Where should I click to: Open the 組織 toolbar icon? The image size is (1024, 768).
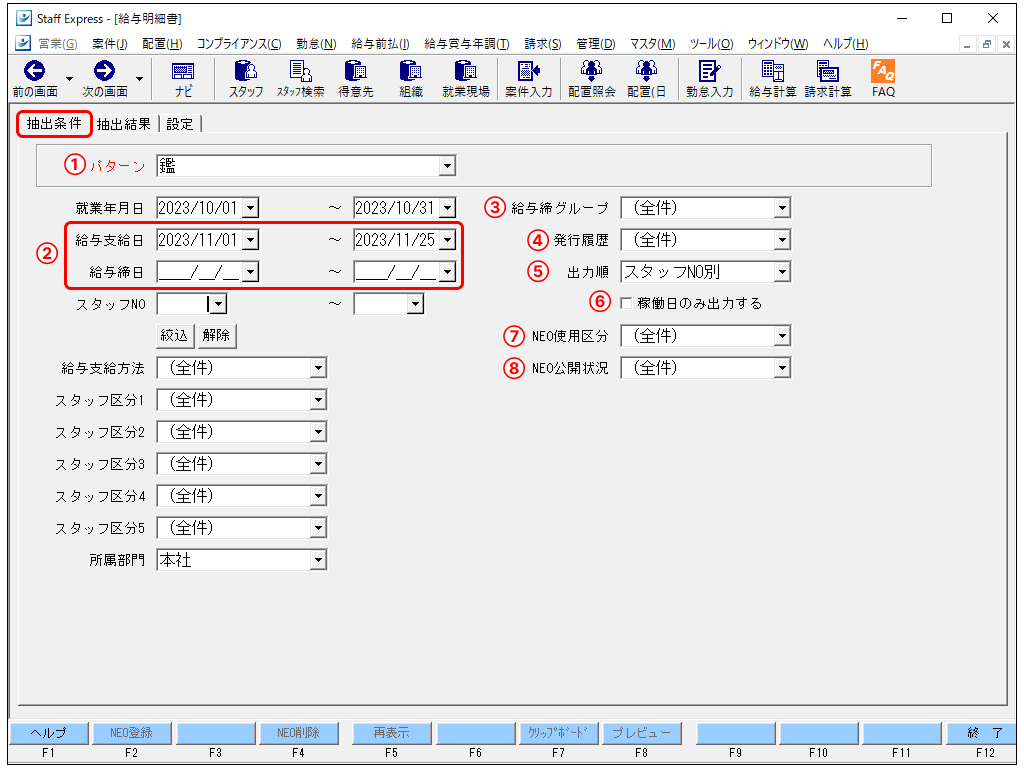410,71
